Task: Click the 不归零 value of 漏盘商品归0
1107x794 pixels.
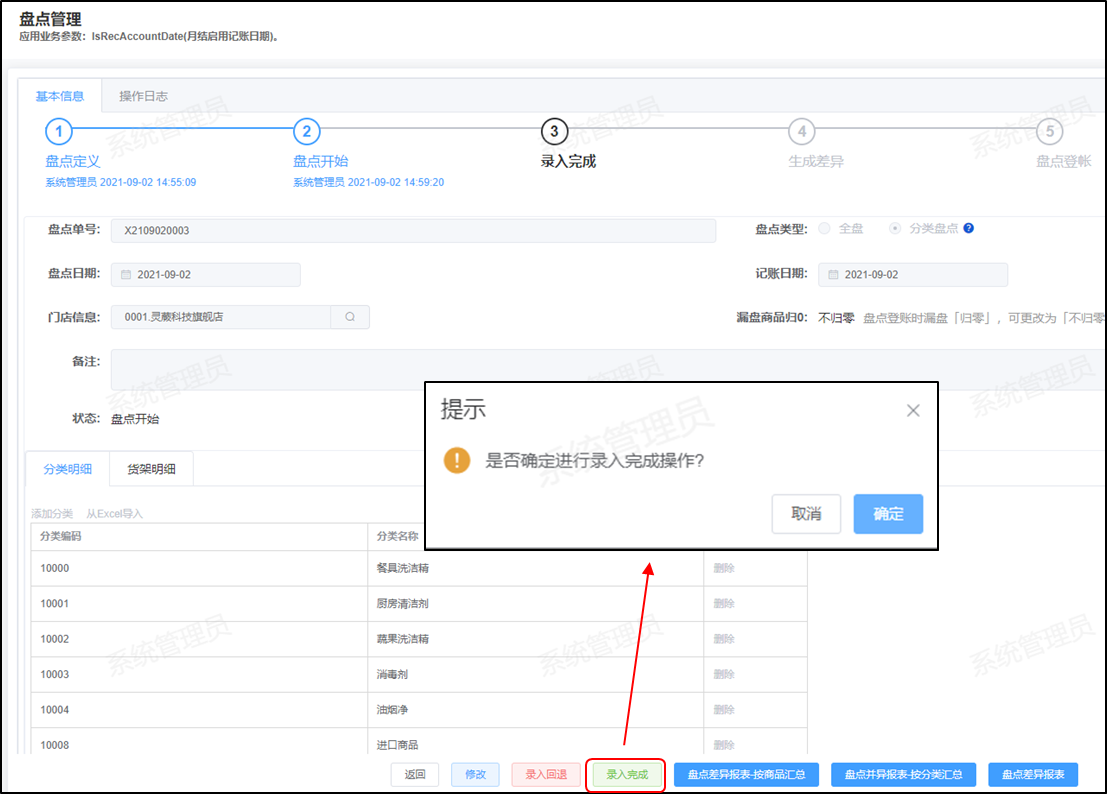Action: click(x=836, y=318)
